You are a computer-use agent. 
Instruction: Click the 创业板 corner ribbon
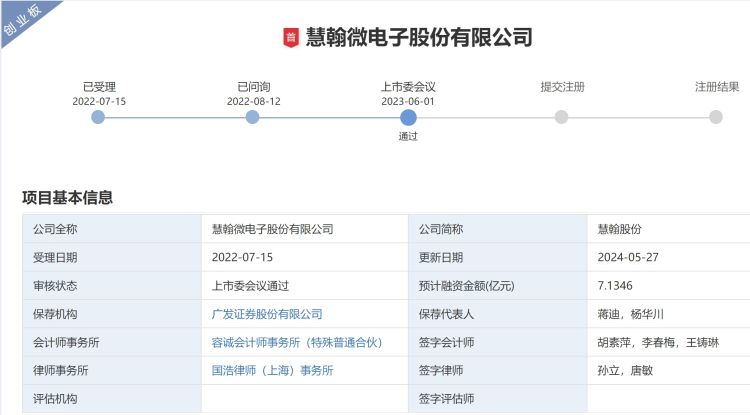(x=22, y=19)
